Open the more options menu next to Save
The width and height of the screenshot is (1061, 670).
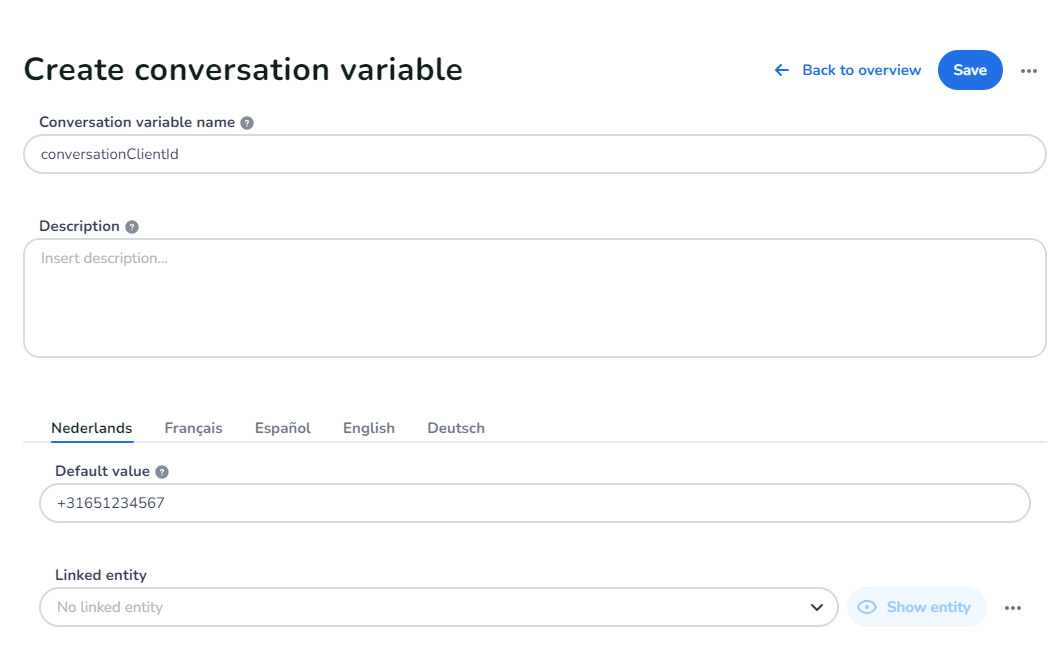[x=1029, y=71]
